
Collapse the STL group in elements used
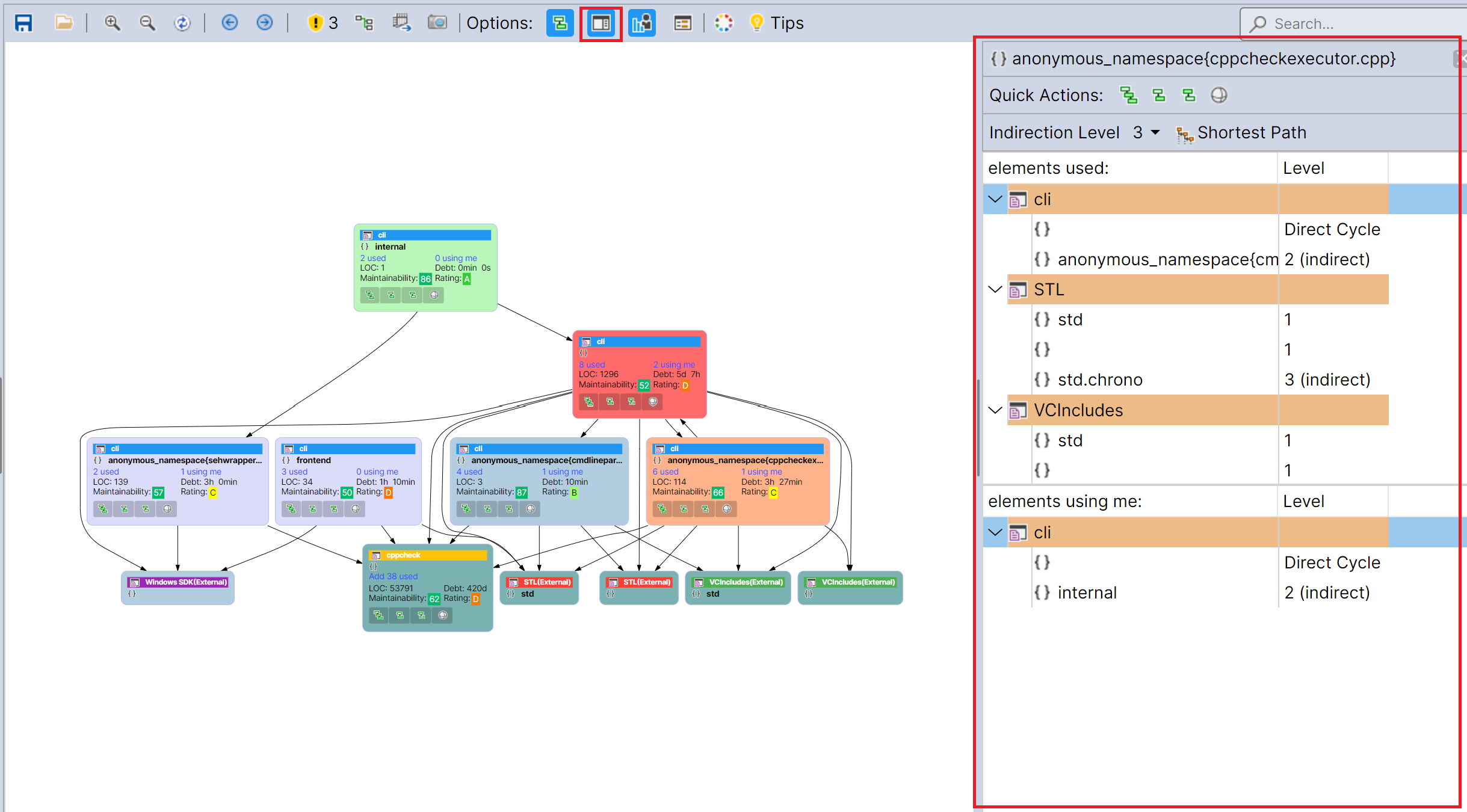coord(994,289)
